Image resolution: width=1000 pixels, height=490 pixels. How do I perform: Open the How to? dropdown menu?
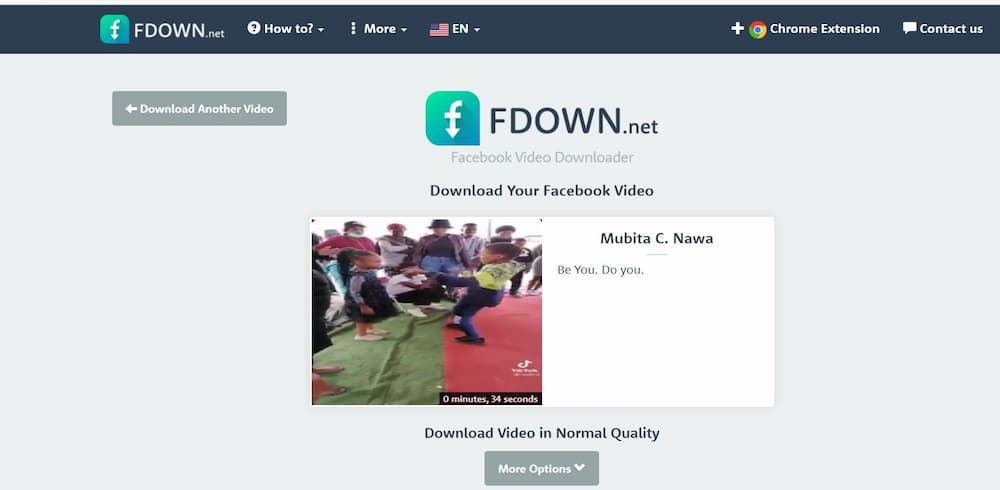click(286, 29)
